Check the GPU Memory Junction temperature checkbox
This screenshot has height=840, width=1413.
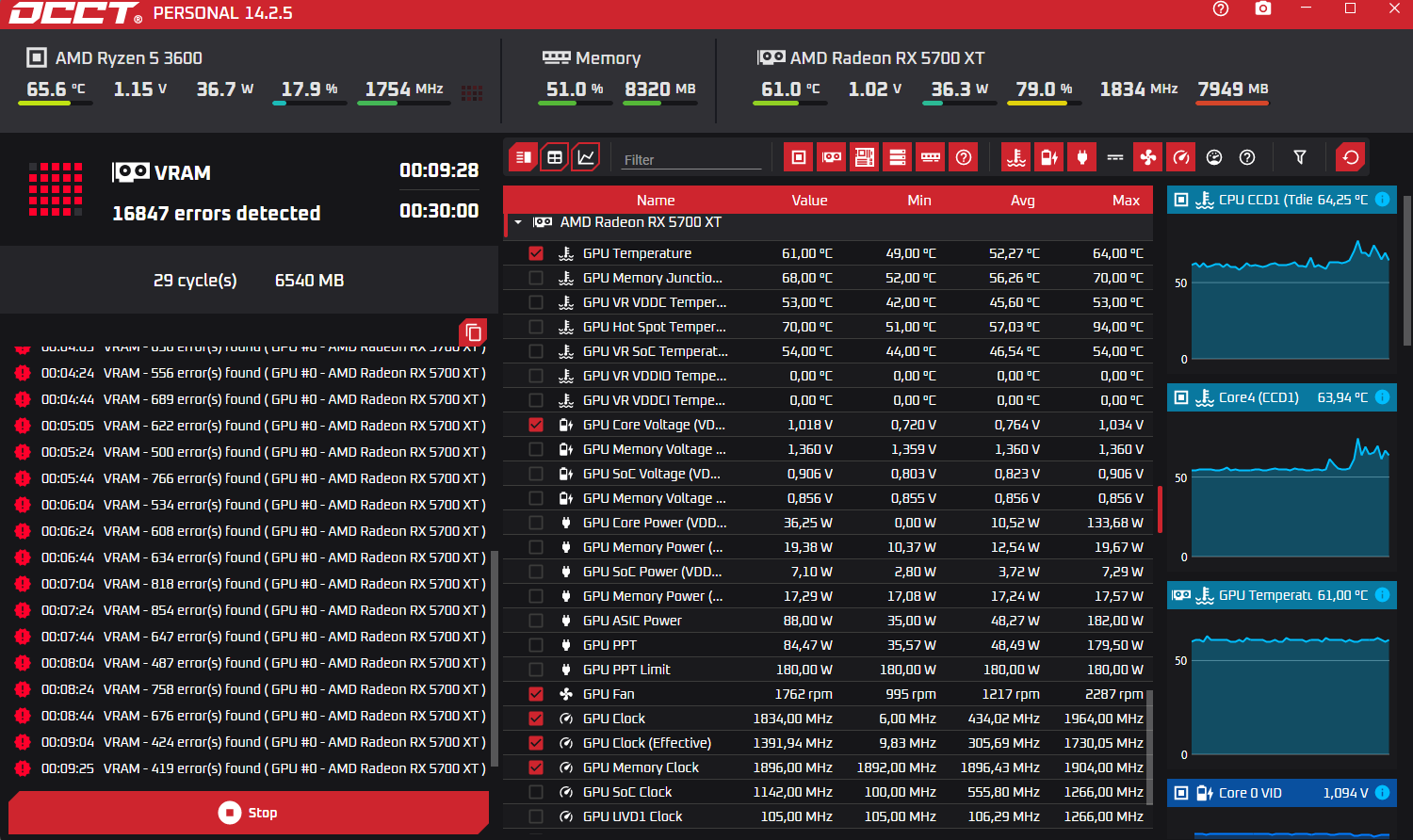(x=536, y=278)
